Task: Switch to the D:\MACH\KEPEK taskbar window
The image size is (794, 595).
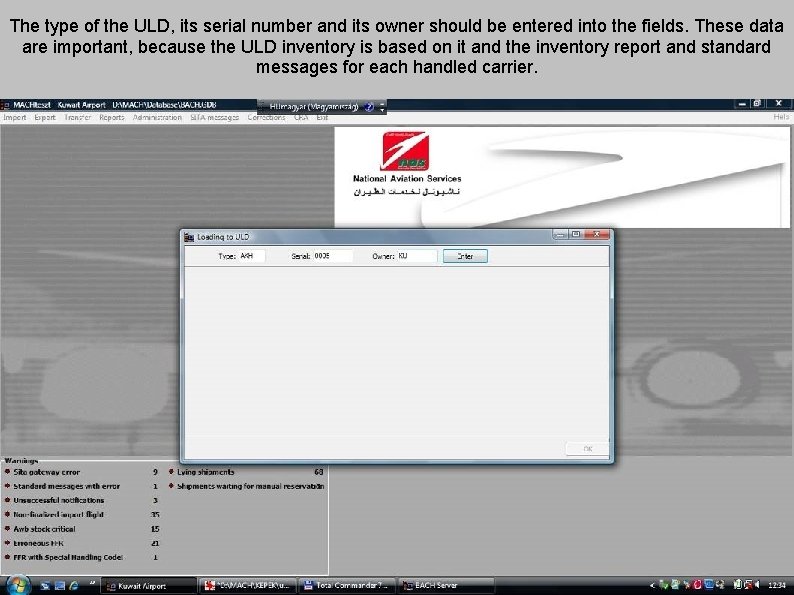Action: pos(247,586)
